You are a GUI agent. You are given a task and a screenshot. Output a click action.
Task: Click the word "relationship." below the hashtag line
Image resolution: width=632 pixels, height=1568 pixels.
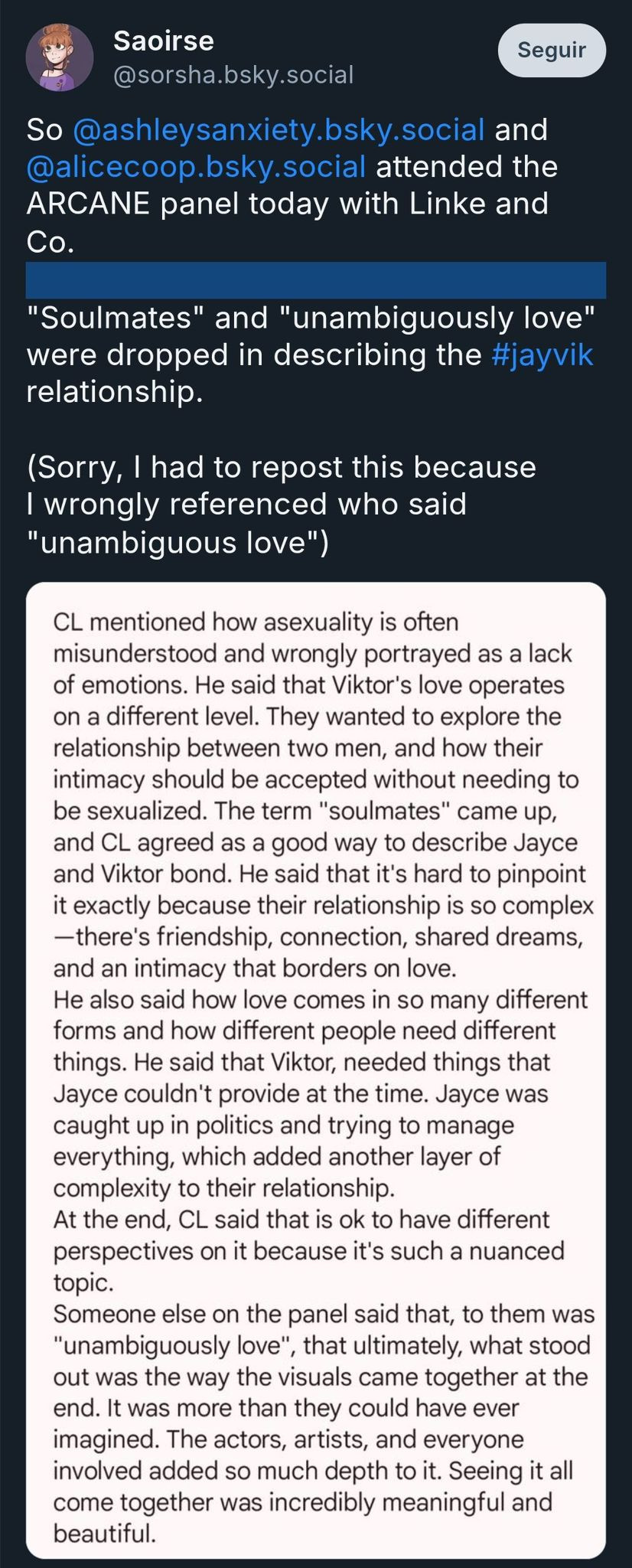115,391
